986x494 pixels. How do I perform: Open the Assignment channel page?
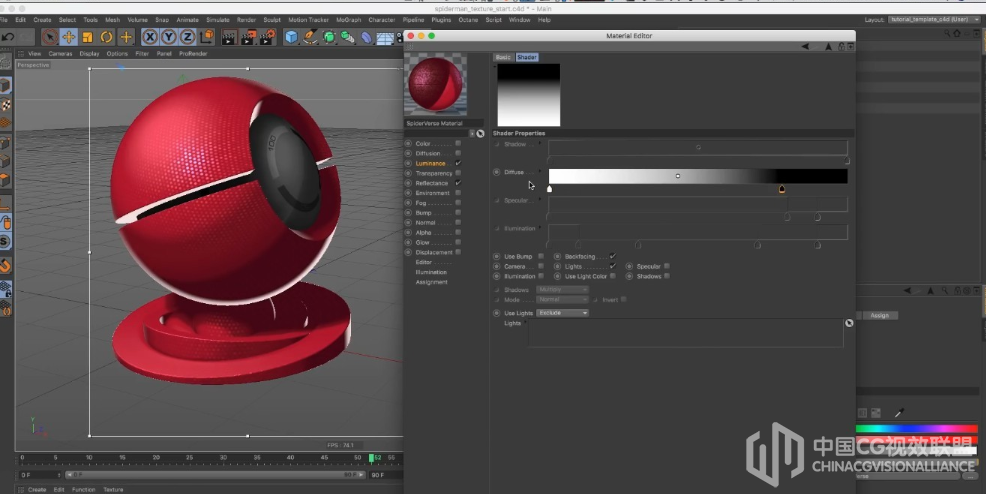tap(431, 282)
